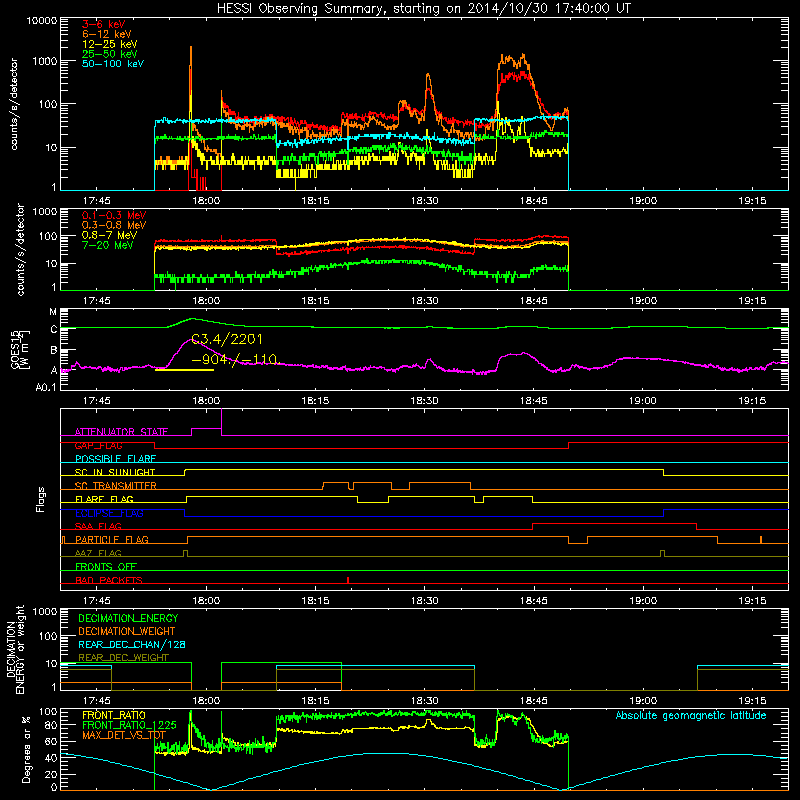The height and width of the screenshot is (800, 800).
Task: Select the yellow 12-25 keV legend label
Action: click(110, 44)
